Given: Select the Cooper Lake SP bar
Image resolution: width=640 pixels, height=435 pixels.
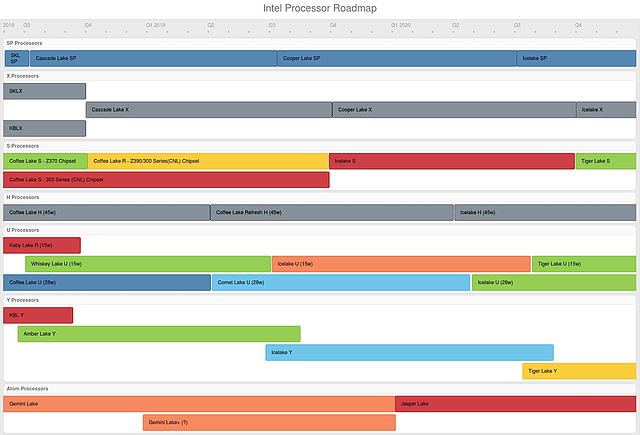Looking at the screenshot, I should click(397, 59).
